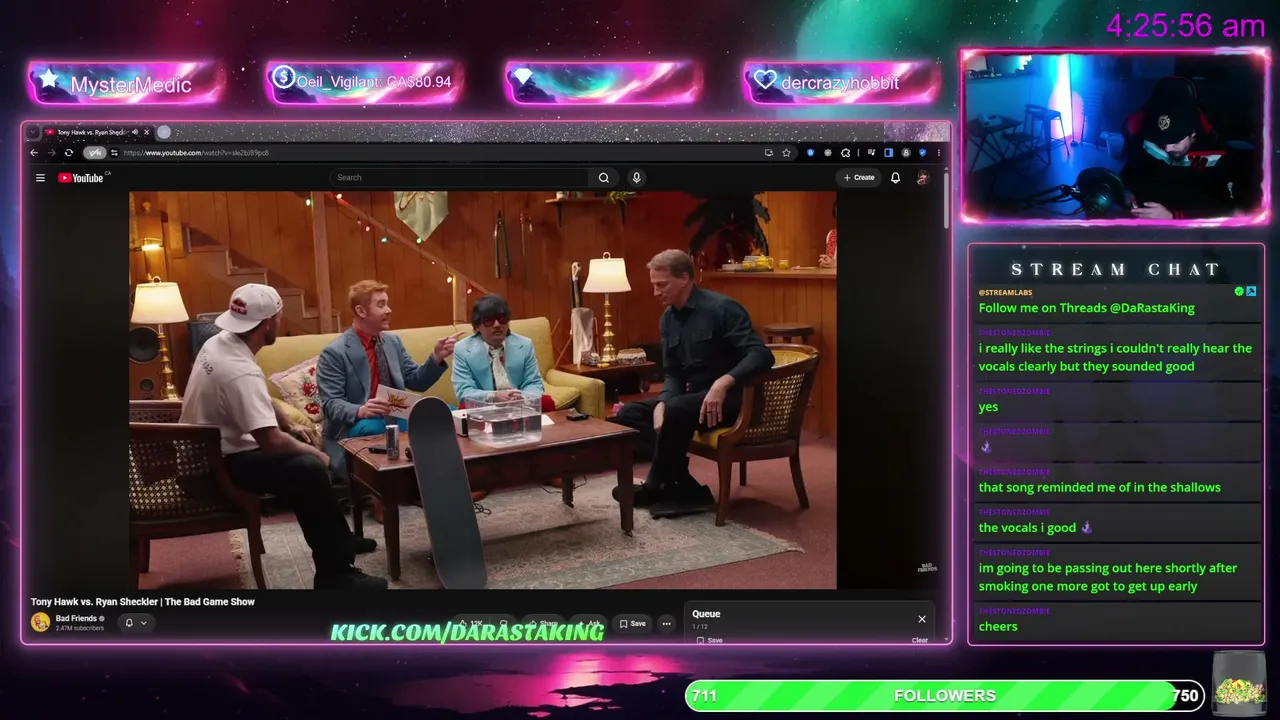Click the video title Tony Hawk vs. Ryan Sheckler
This screenshot has width=1280, height=720.
coord(143,602)
